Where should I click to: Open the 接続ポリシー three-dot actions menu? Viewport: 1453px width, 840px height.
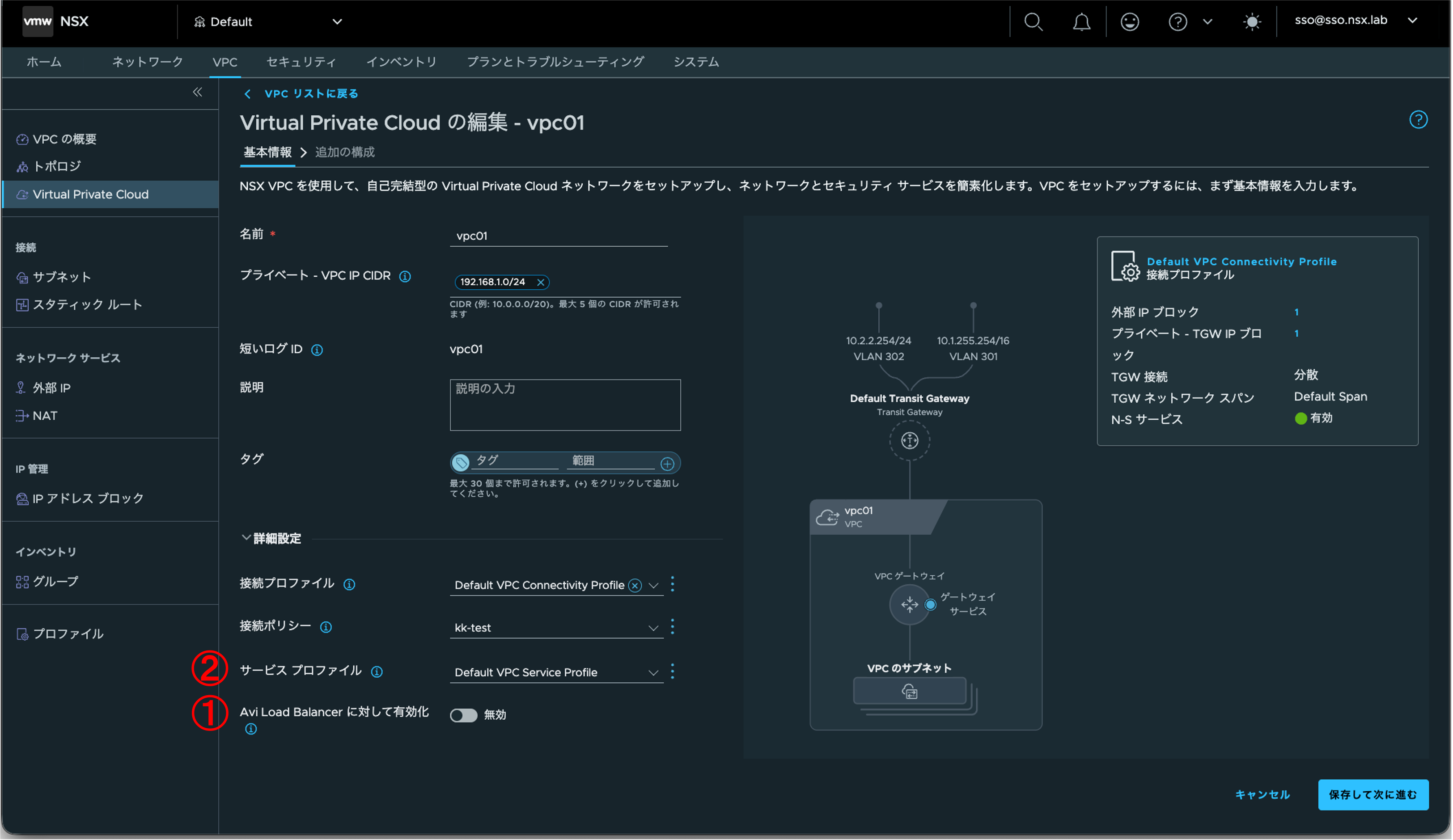point(672,627)
